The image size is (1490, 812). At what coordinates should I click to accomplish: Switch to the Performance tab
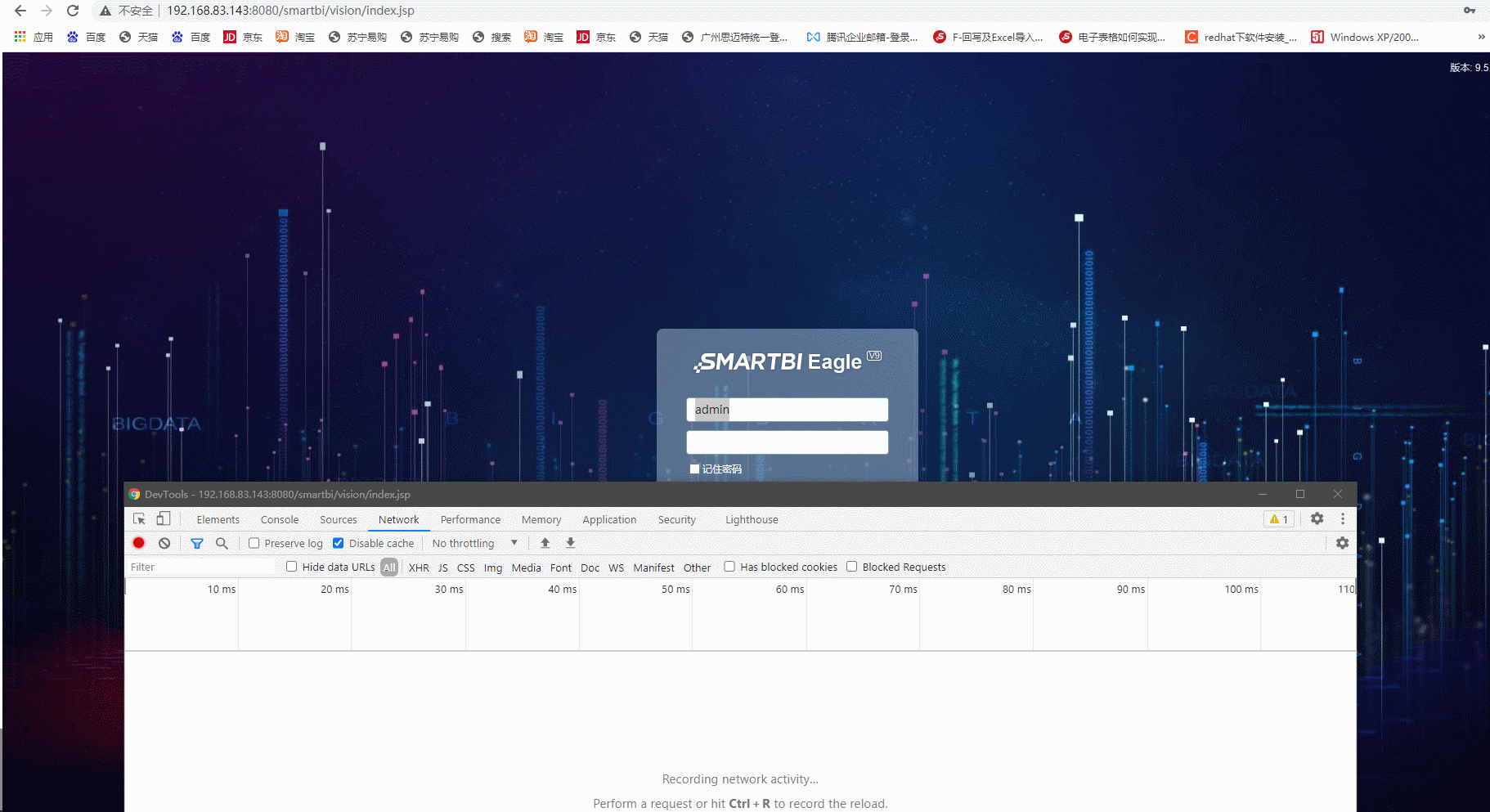[470, 519]
